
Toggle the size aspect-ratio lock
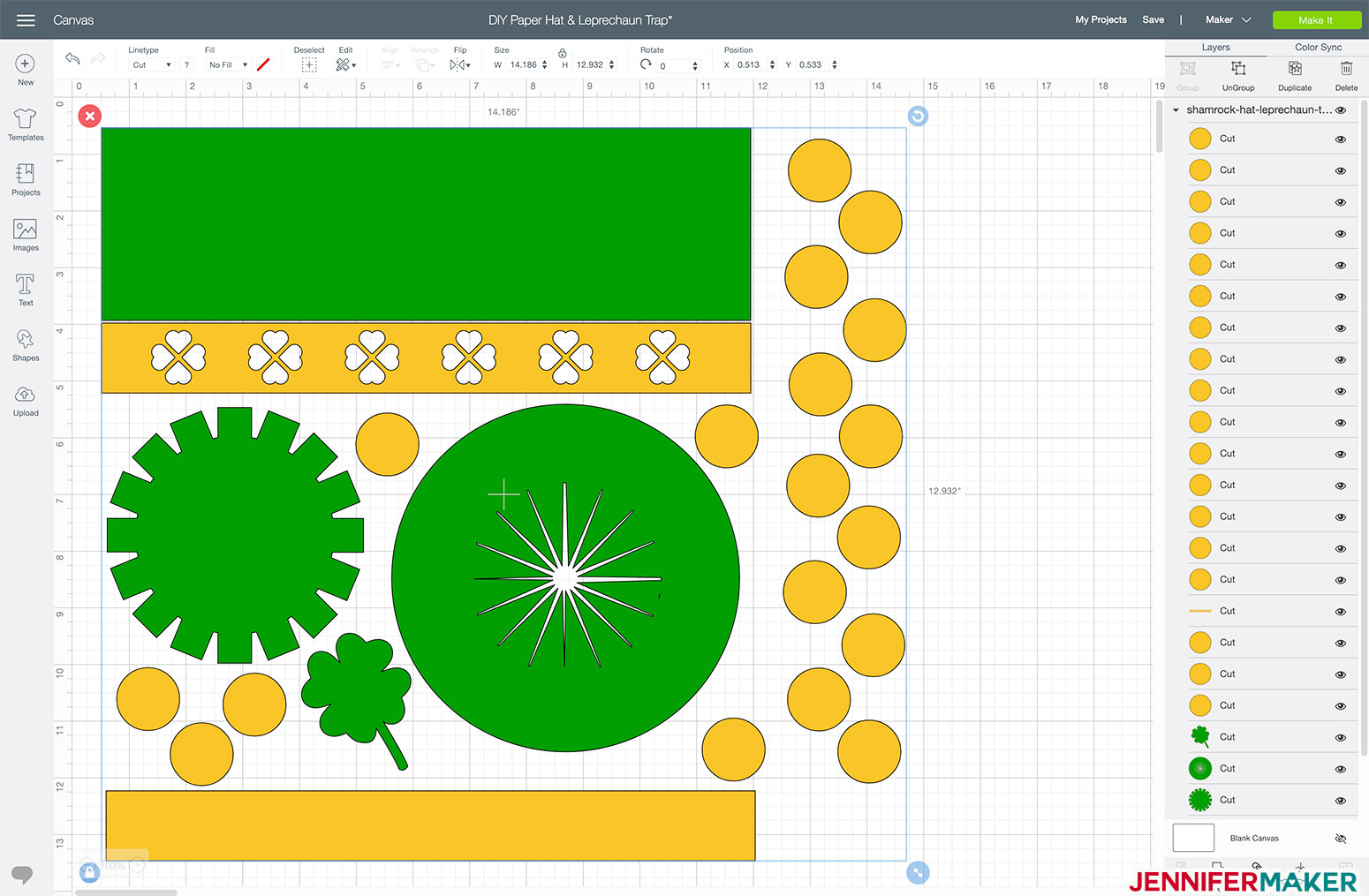563,53
